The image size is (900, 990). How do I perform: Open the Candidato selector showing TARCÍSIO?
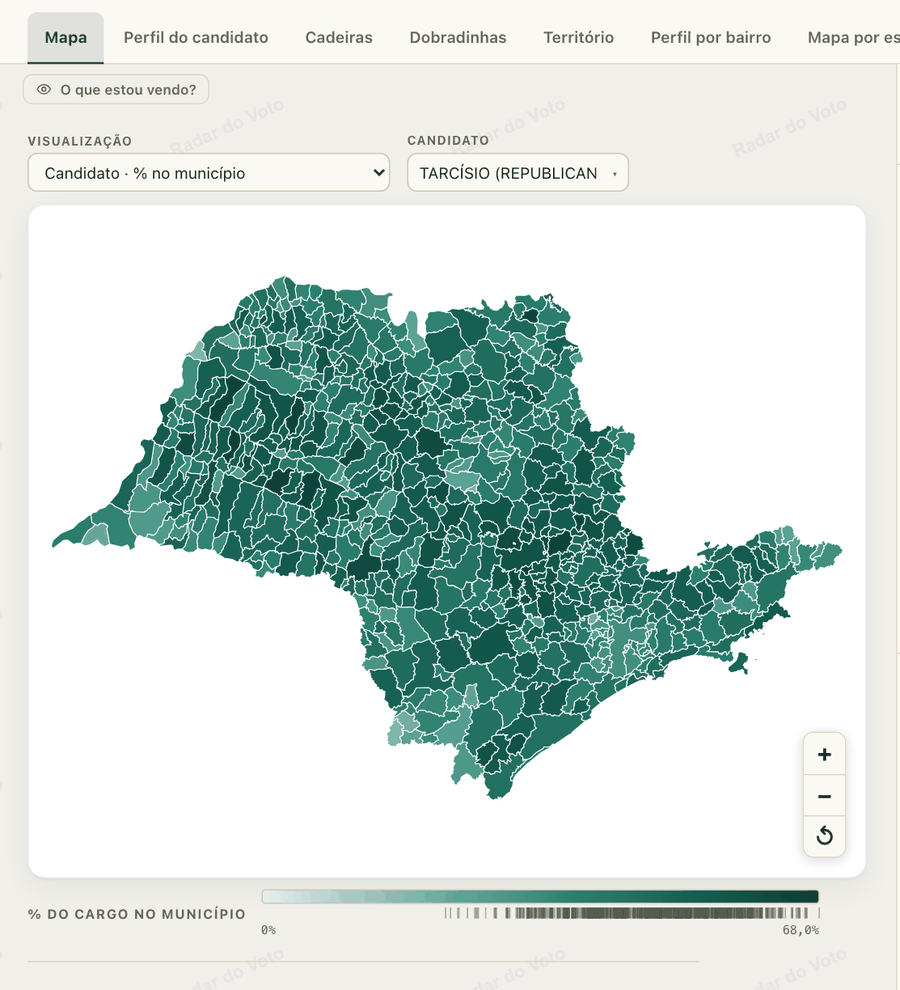[518, 172]
